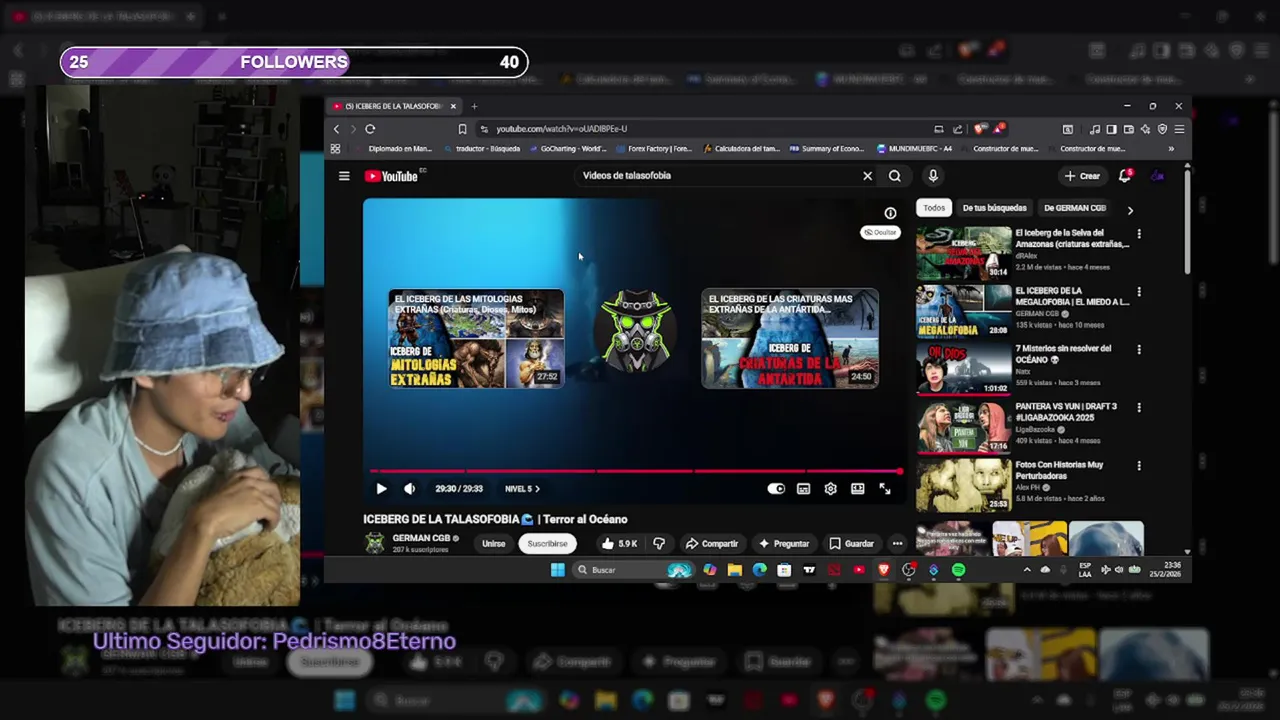
Task: Dislike the video with thumbs down
Action: (x=659, y=544)
